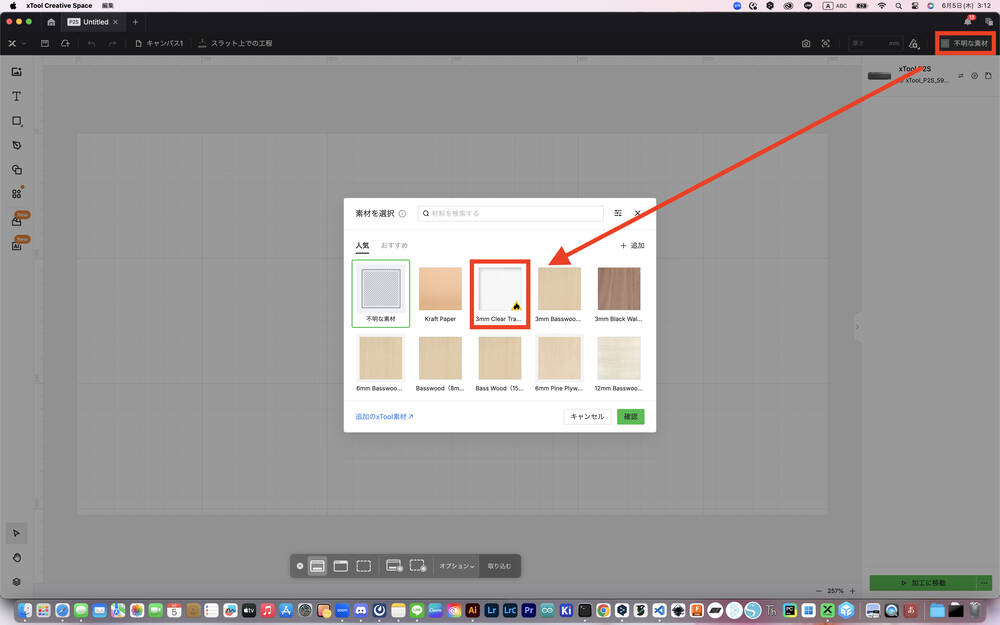Open the AI tool with New badge

(17, 246)
